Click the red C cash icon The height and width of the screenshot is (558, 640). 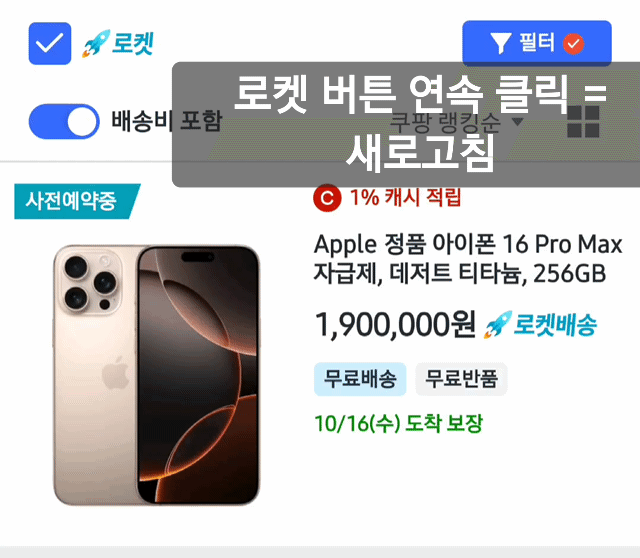click(x=327, y=198)
